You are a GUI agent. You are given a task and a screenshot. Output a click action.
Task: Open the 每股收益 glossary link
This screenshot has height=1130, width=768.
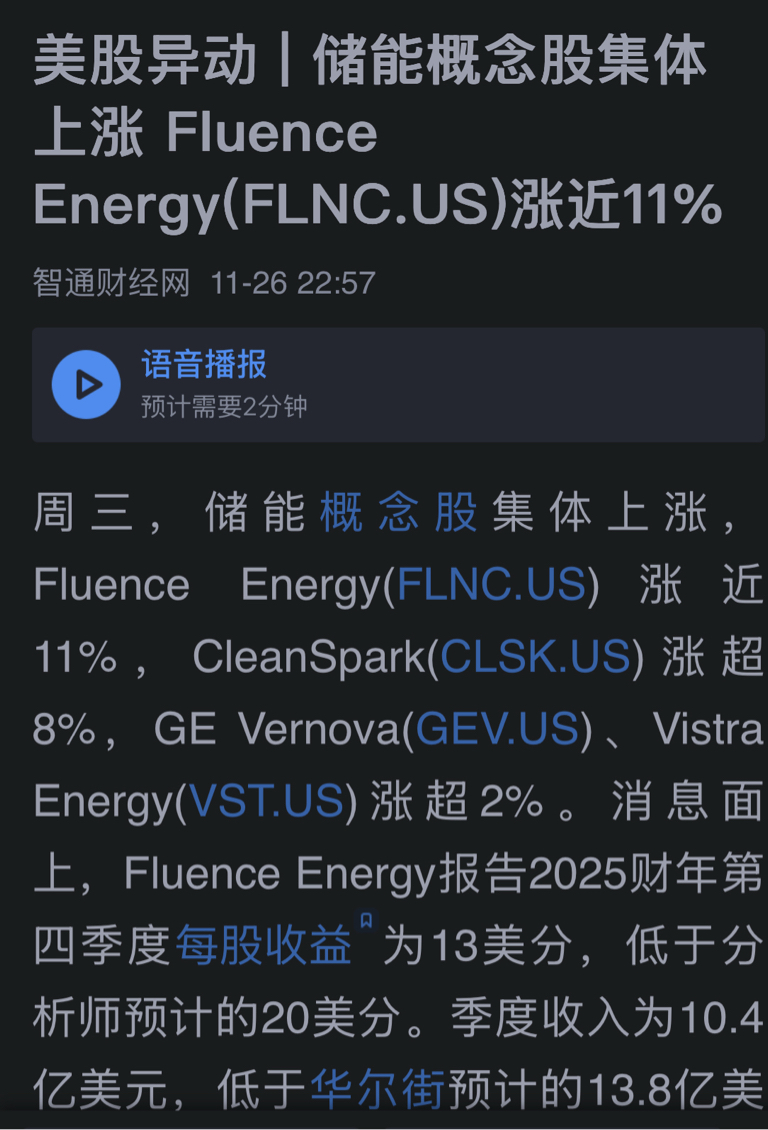coord(263,945)
